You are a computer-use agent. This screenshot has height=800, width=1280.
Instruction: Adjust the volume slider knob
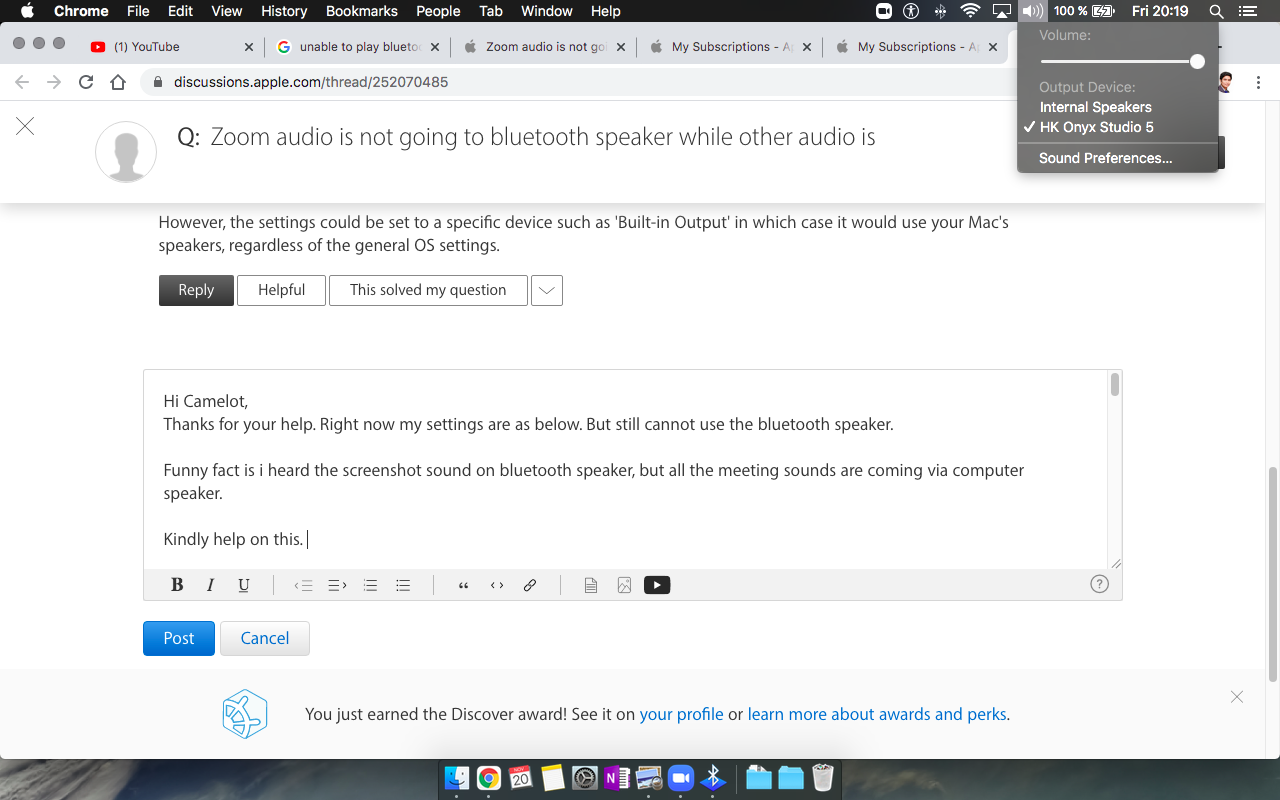click(x=1197, y=61)
